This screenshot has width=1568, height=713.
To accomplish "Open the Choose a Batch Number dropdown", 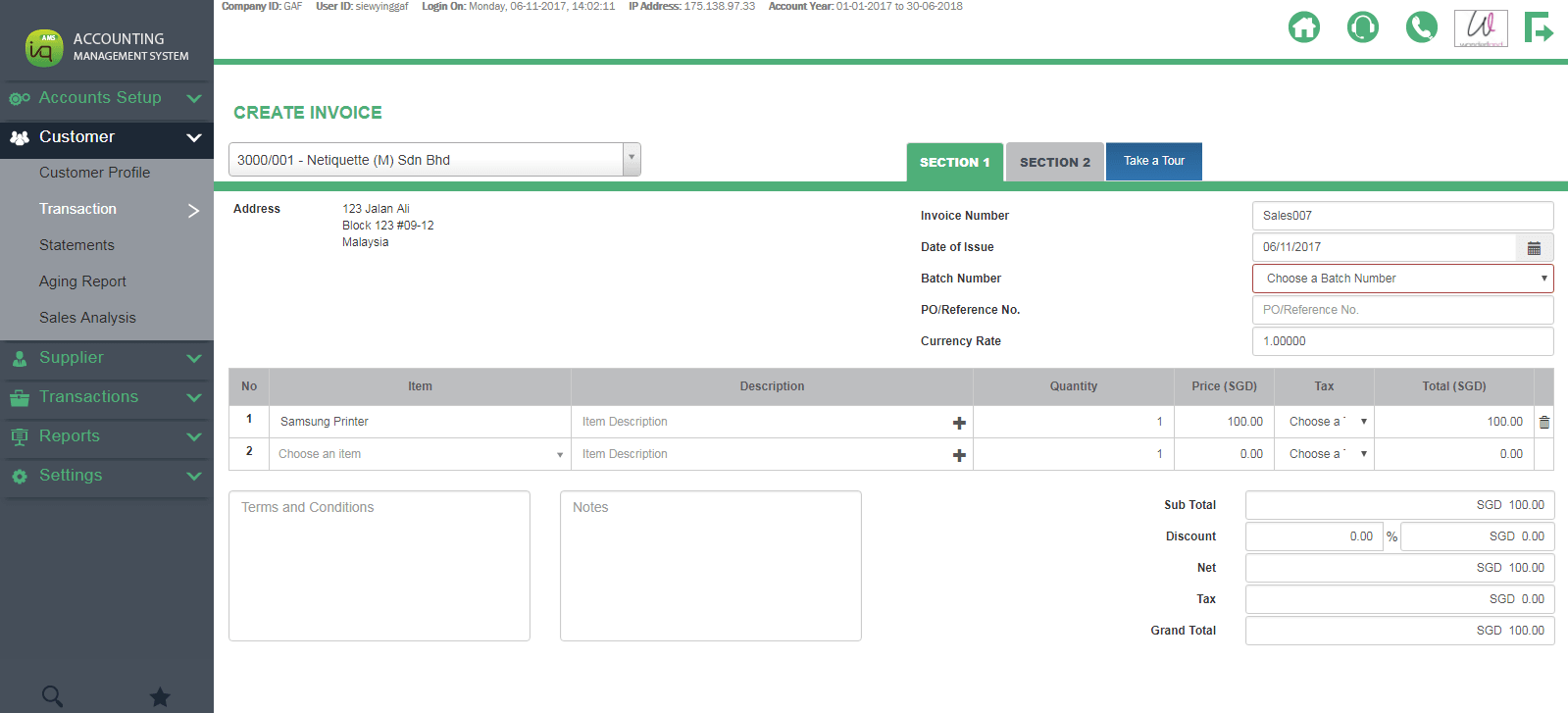I will tap(1402, 279).
